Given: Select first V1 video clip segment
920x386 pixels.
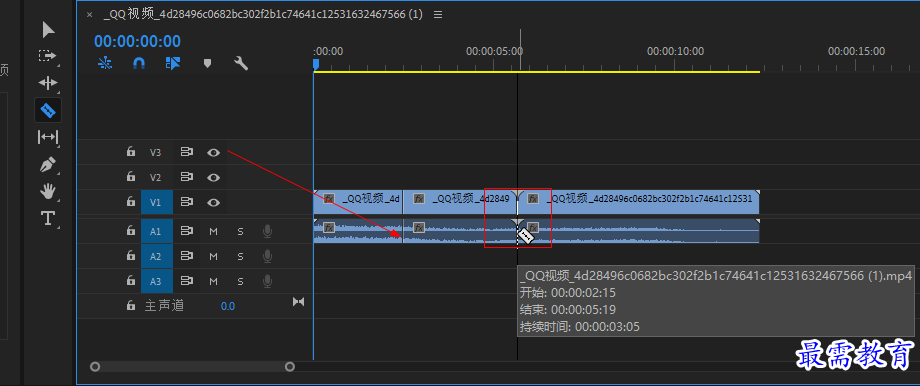Looking at the screenshot, I should (x=358, y=202).
